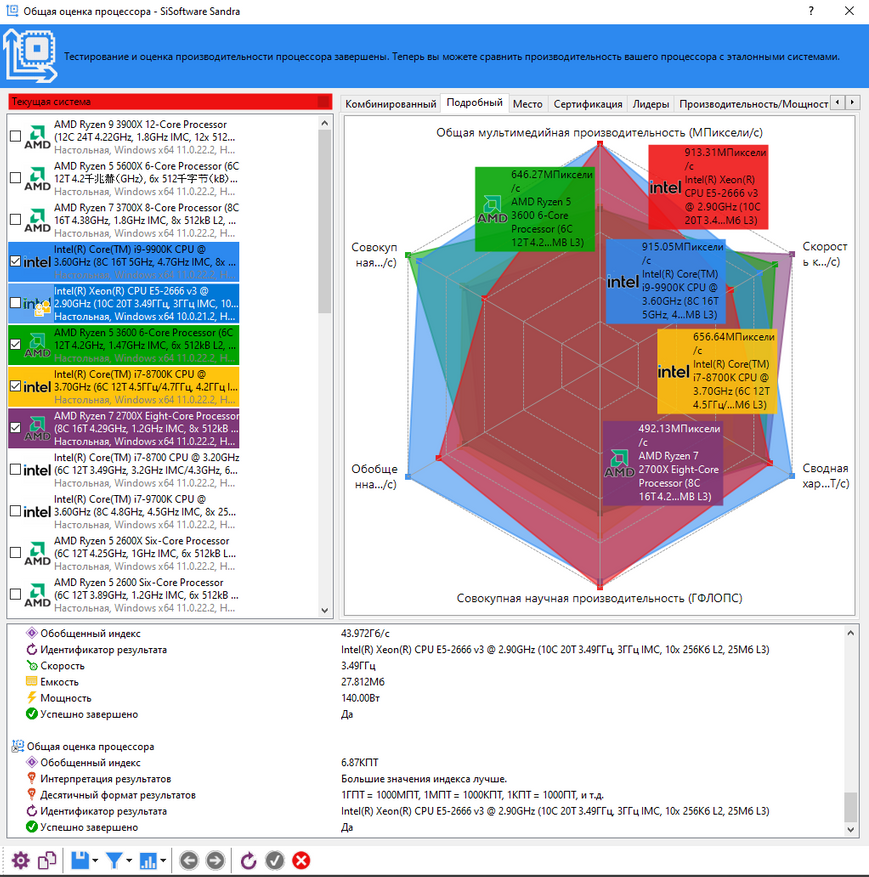
Task: Click the blue floppy disk save icon
Action: coord(79,860)
